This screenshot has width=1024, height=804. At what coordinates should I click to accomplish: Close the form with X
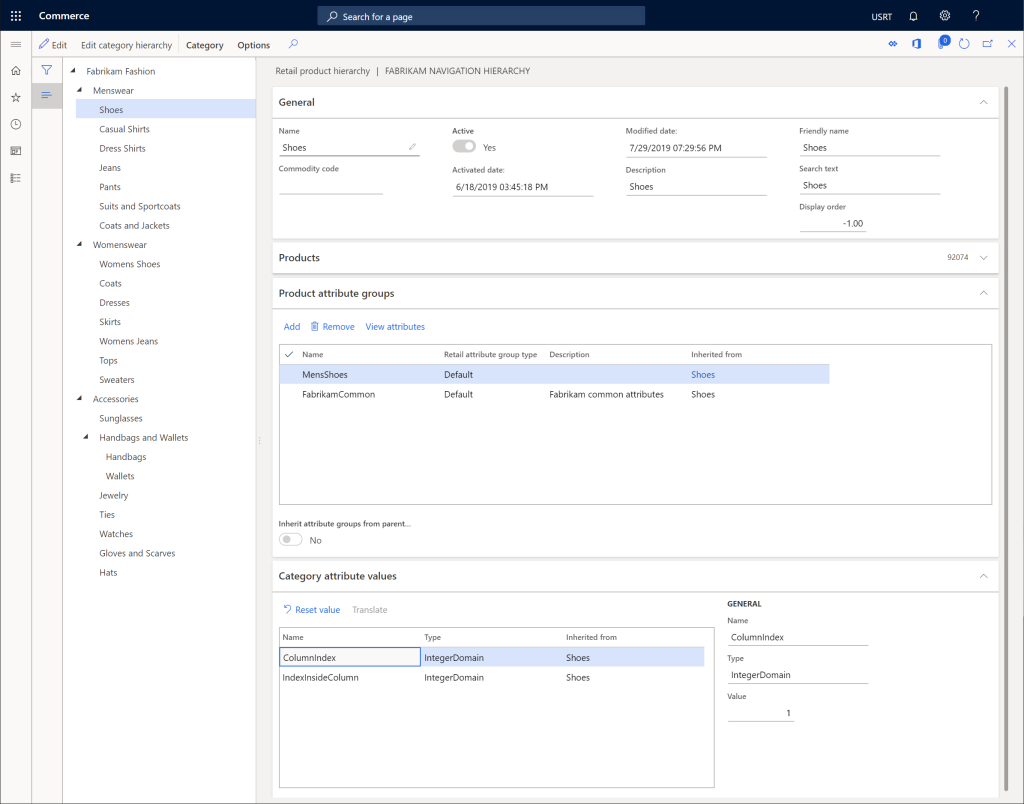coord(1012,44)
